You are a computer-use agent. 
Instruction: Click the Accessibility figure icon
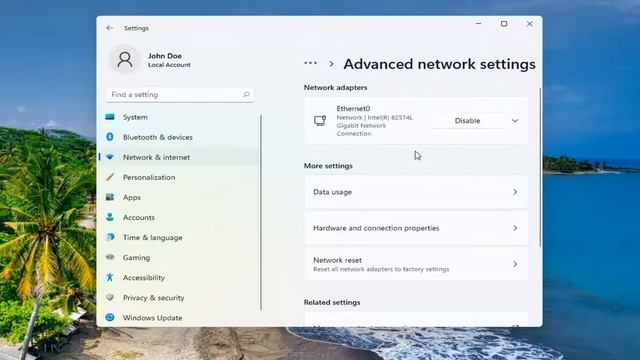click(x=110, y=277)
